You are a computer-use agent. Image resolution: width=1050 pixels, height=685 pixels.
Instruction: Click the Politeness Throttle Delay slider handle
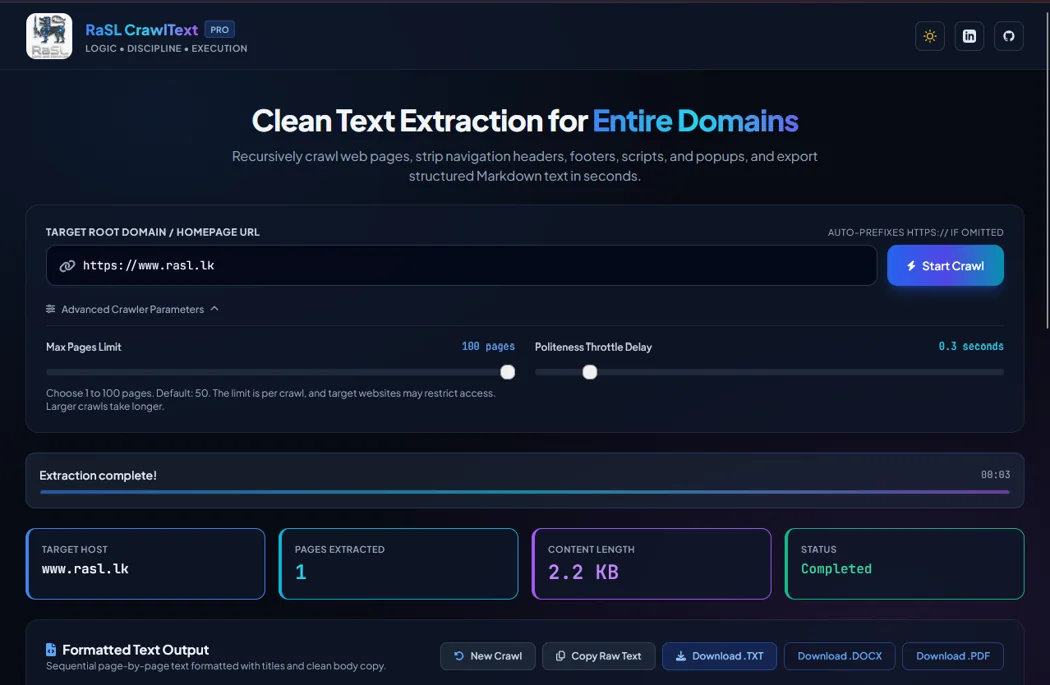point(589,372)
